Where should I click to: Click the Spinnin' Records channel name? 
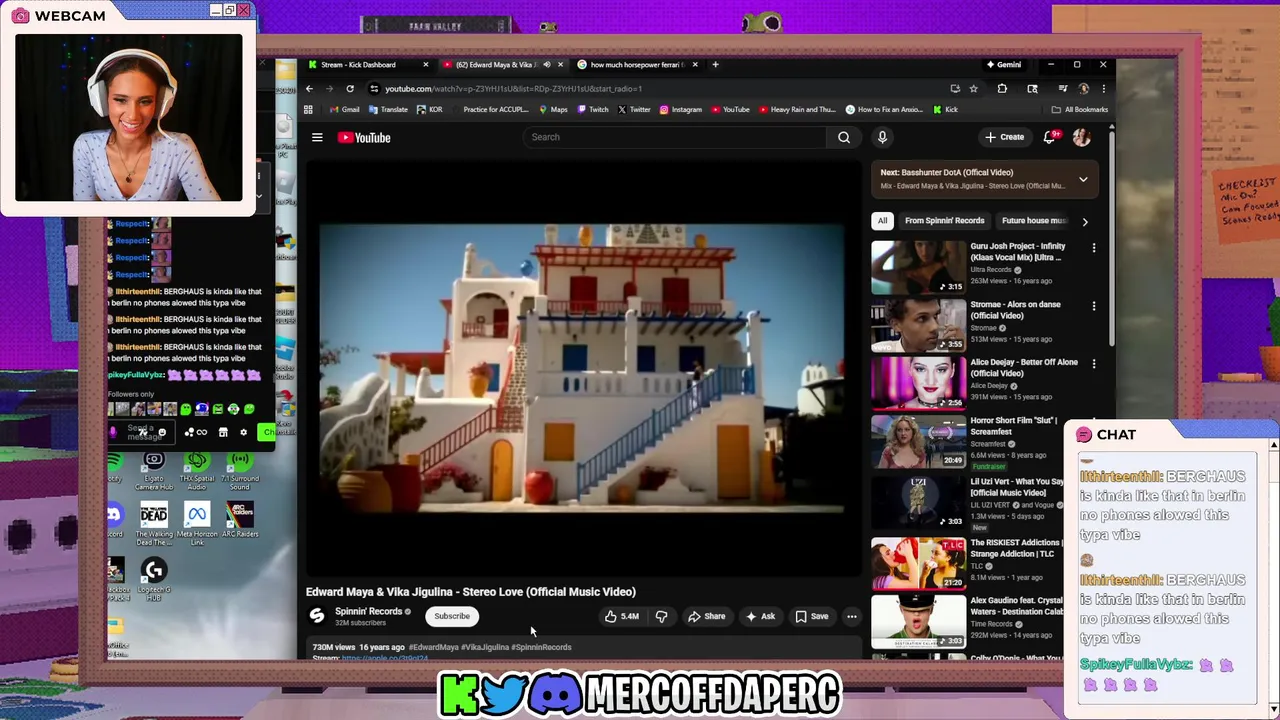click(x=368, y=611)
